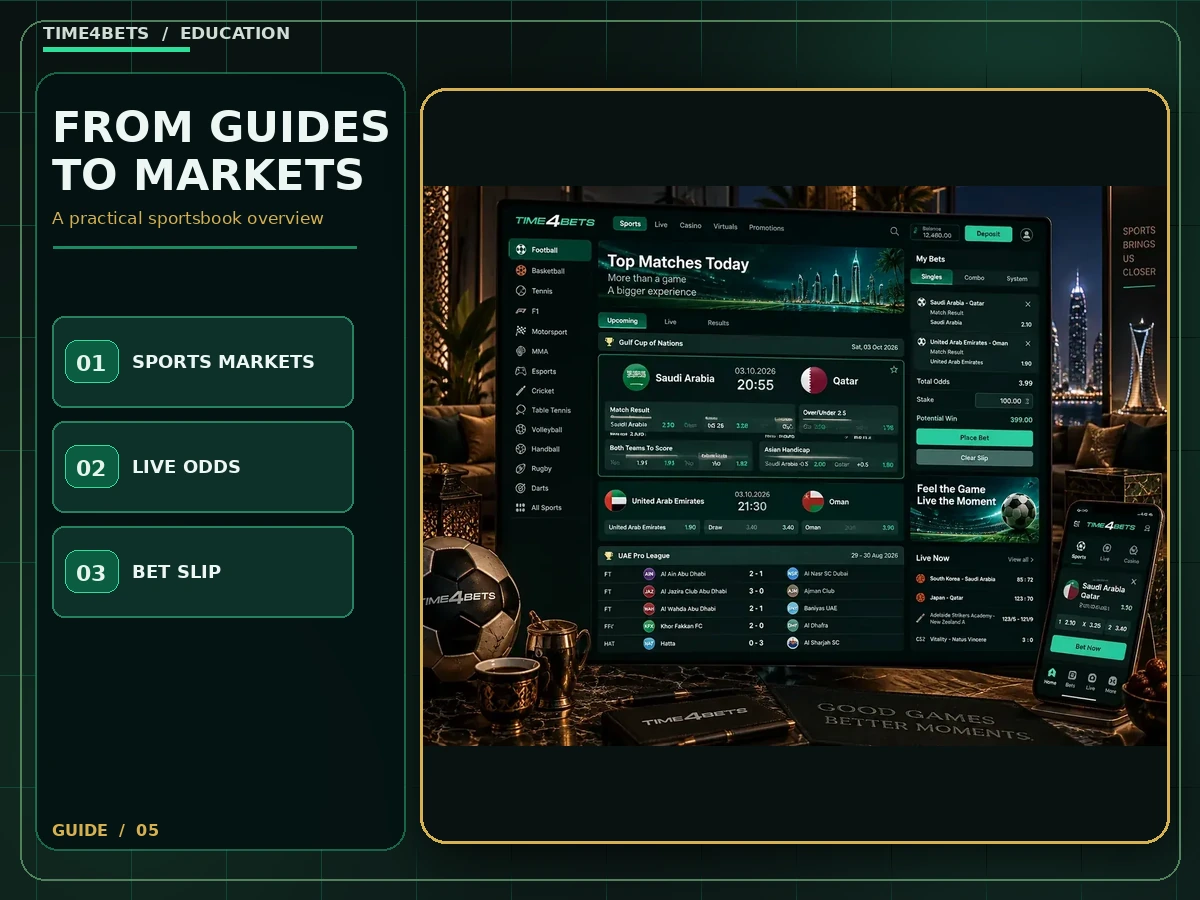Select the Results matches tab

click(718, 323)
